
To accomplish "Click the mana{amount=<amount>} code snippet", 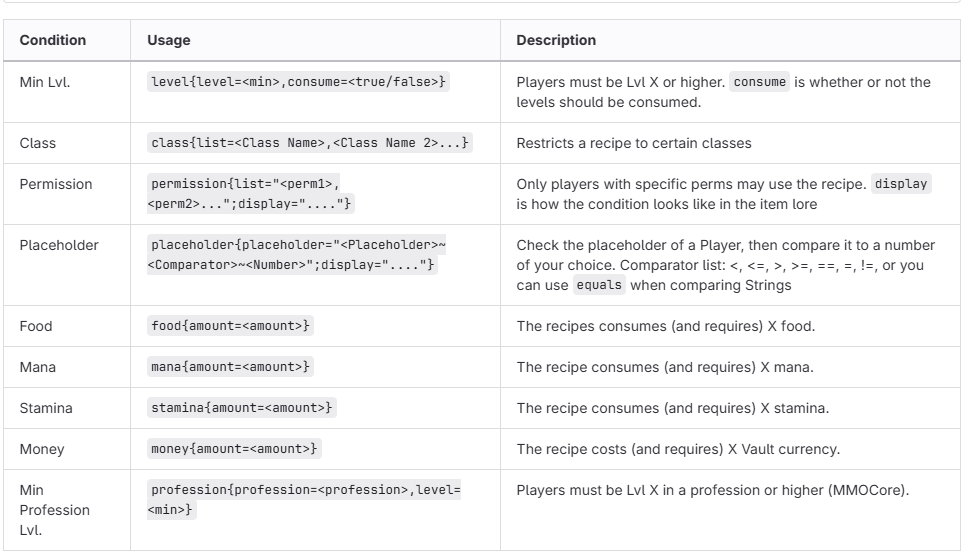I will pos(232,367).
